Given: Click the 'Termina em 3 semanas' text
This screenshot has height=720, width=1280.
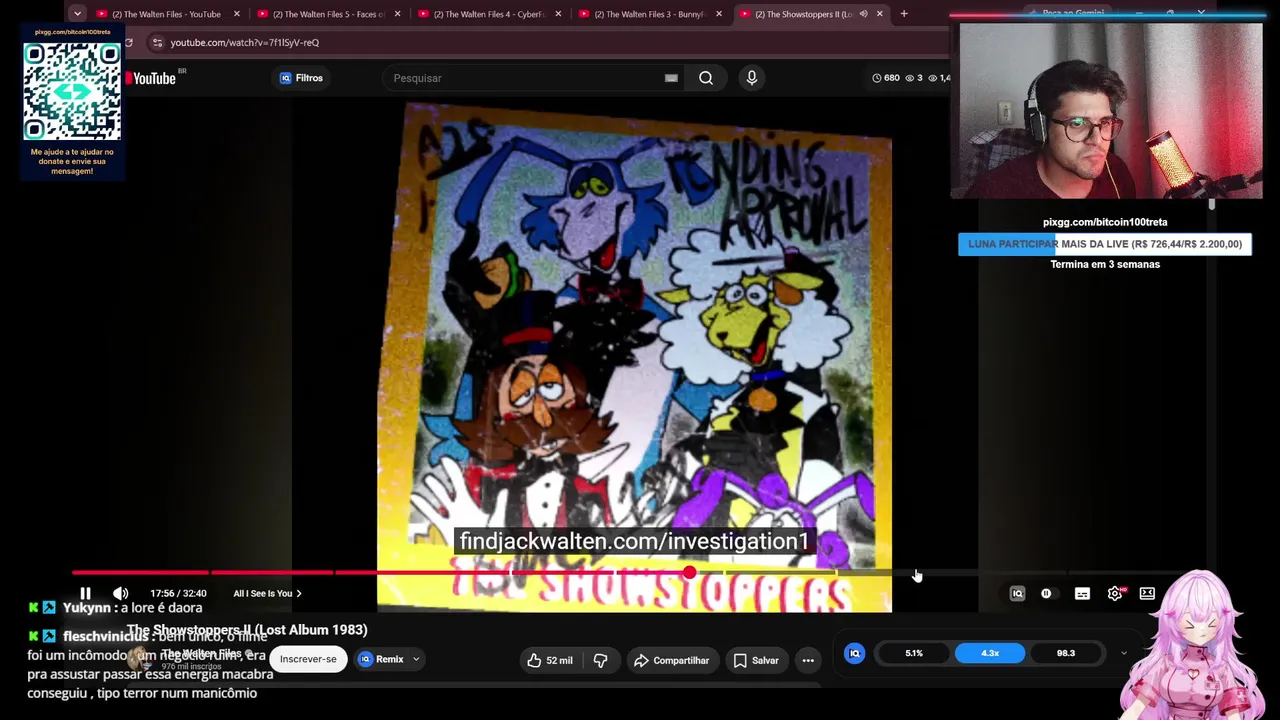Looking at the screenshot, I should point(1105,264).
